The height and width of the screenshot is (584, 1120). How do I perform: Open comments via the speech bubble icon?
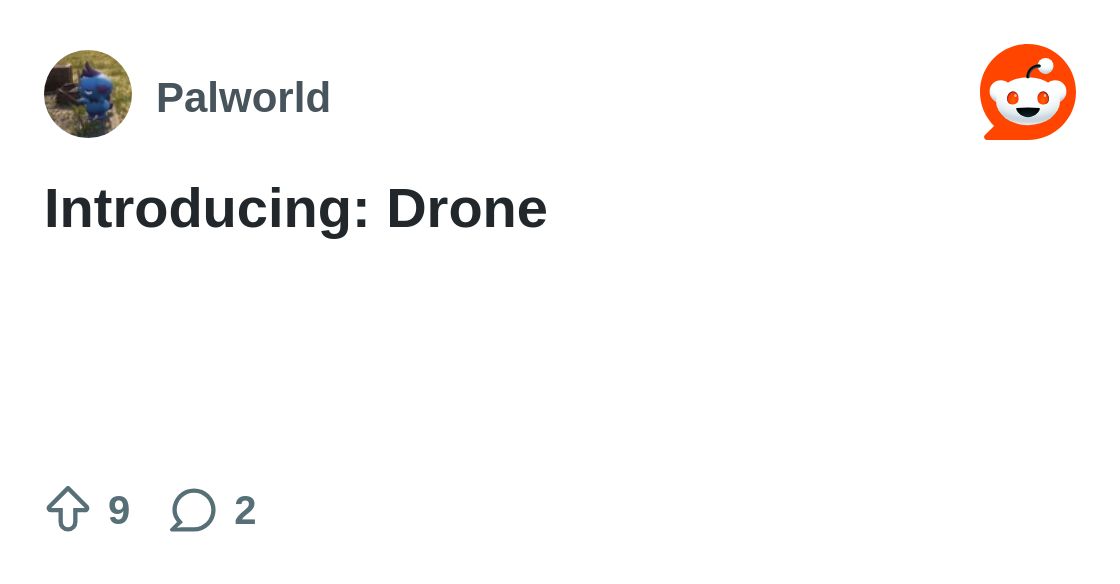coord(193,510)
